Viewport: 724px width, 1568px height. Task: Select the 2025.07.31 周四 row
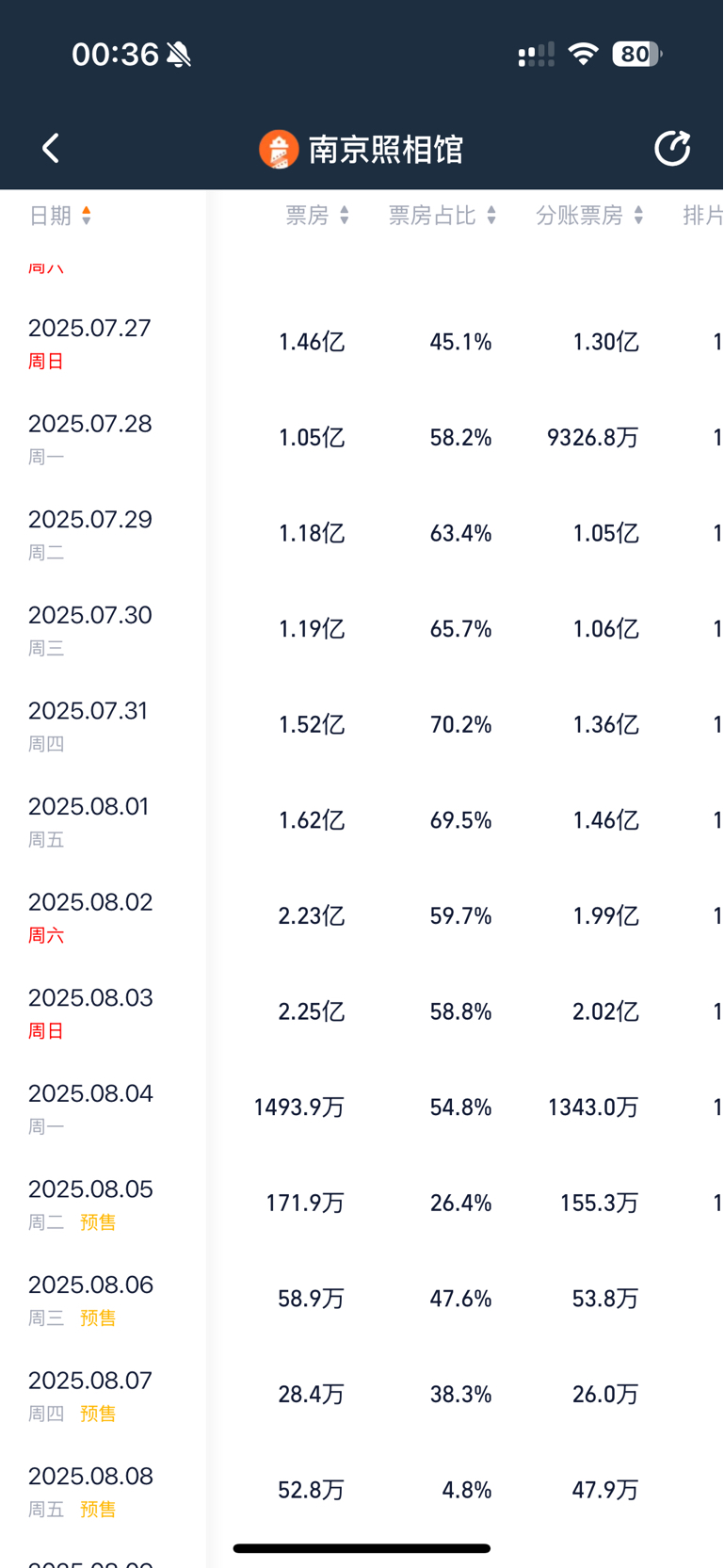362,725
